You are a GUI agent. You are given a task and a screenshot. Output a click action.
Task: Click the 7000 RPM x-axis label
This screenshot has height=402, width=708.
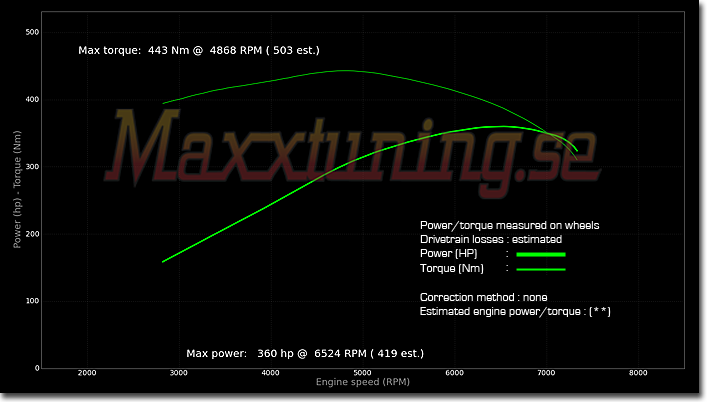(x=546, y=373)
